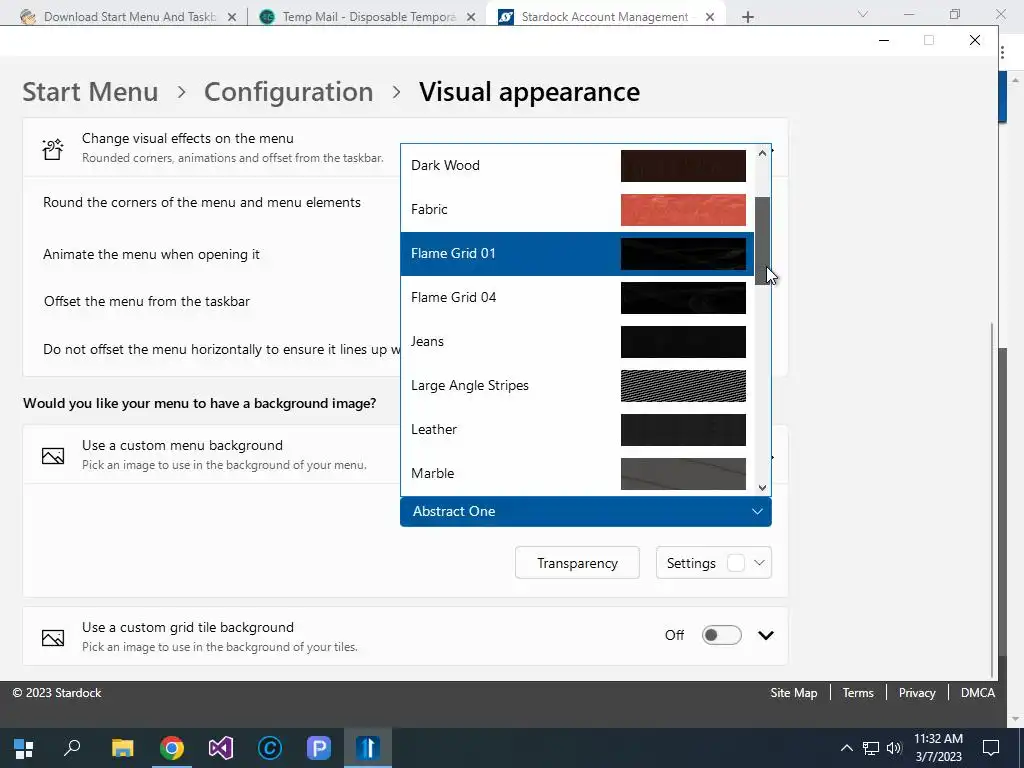
Task: Click the Marble gray texture thumbnail
Action: [683, 473]
